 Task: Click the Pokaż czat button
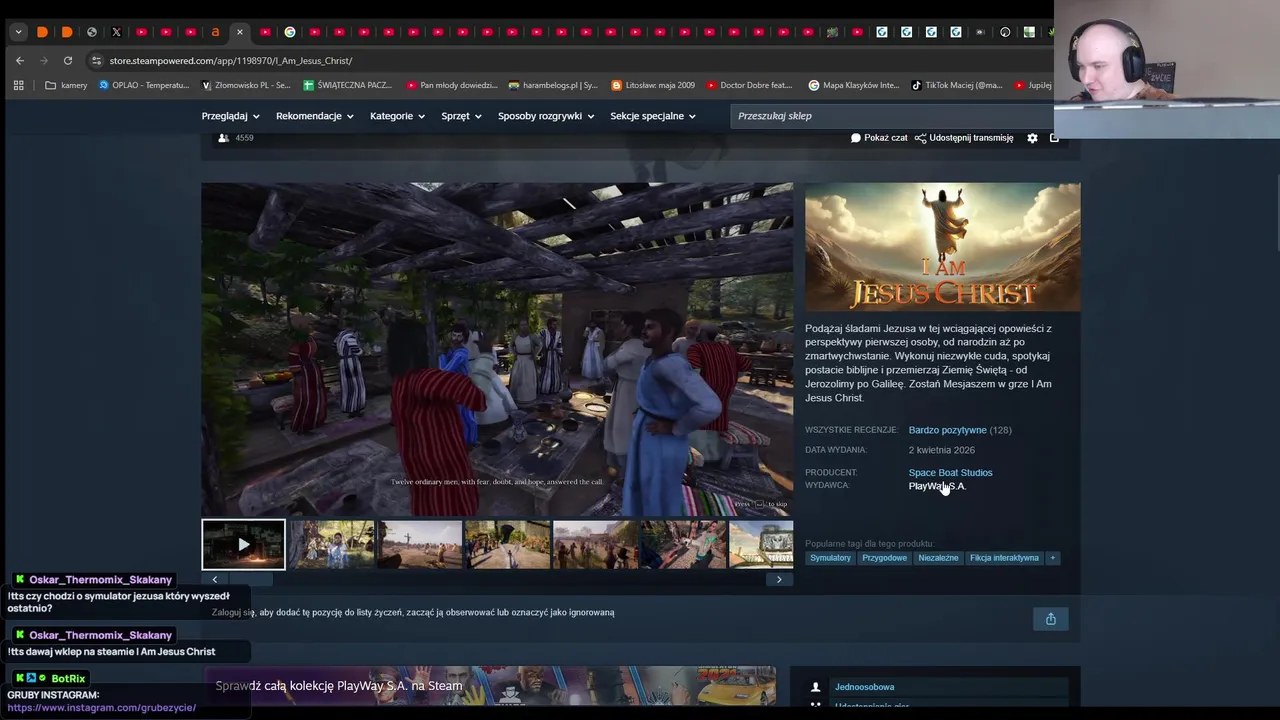tap(879, 138)
